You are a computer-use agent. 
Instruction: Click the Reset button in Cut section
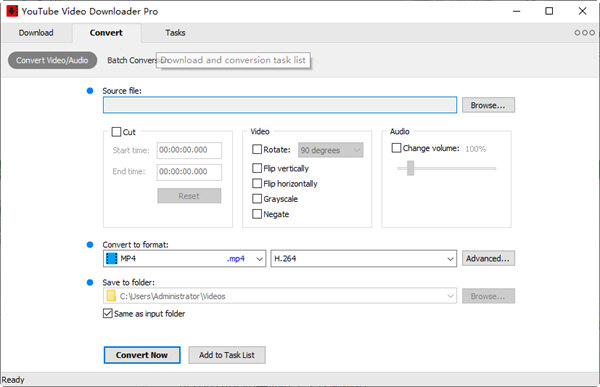click(189, 196)
